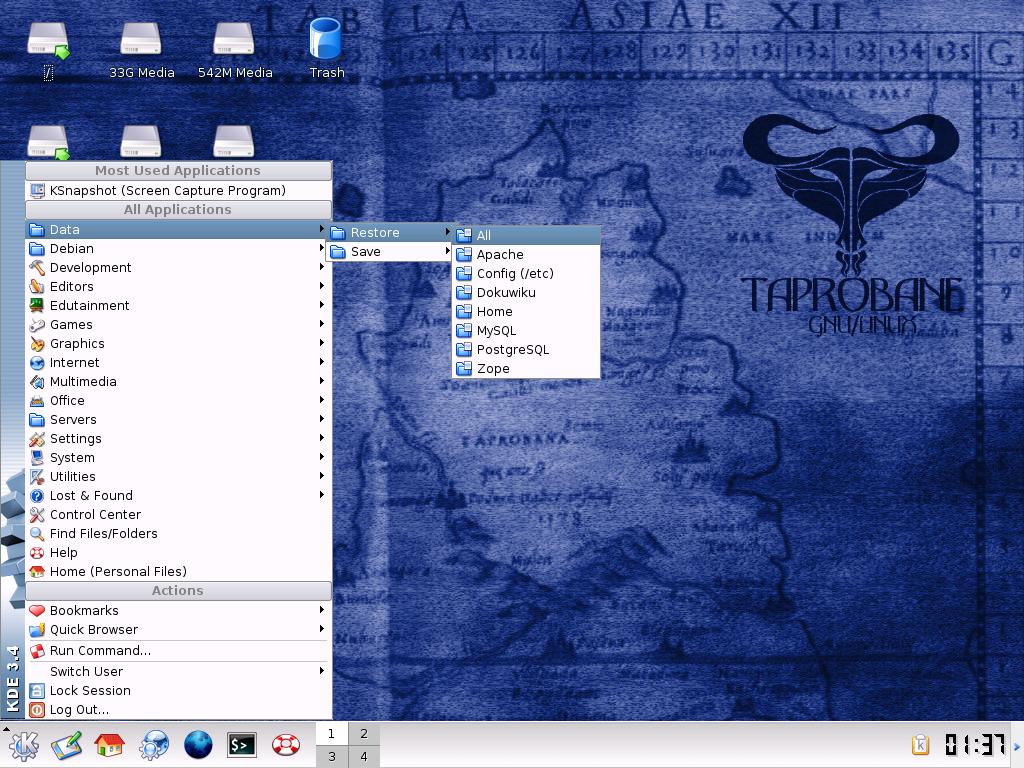This screenshot has height=768, width=1024.
Task: Expand the Lost & Found category
Action: (x=178, y=495)
